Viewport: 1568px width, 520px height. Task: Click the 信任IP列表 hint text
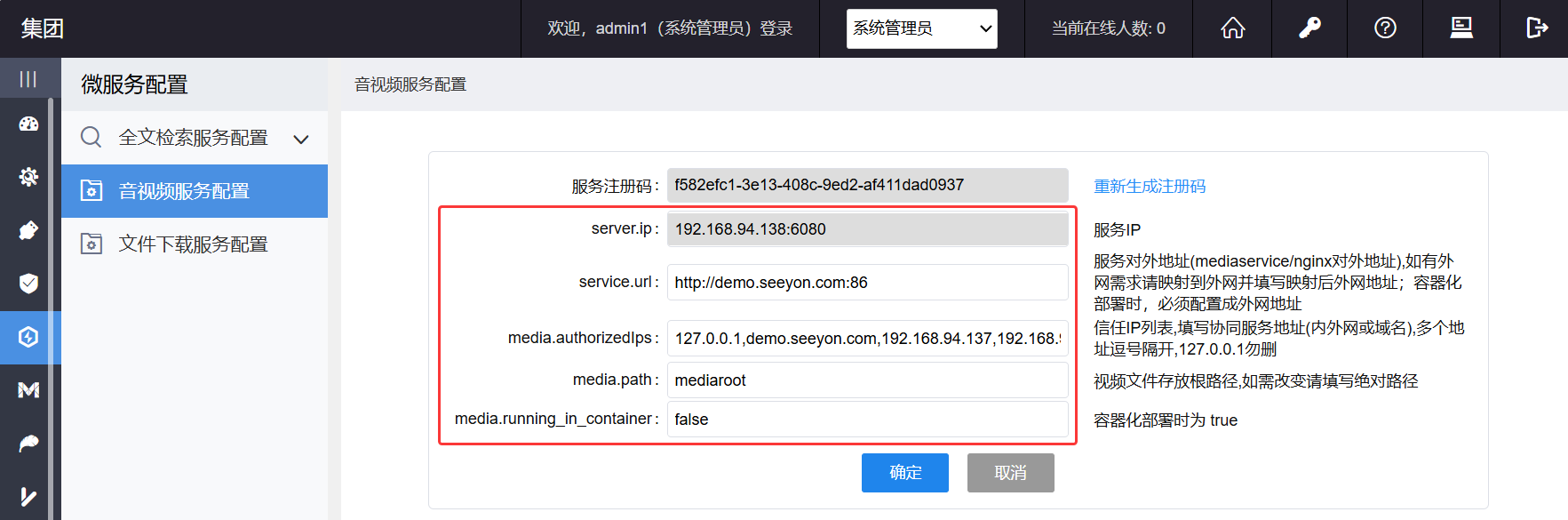click(1279, 339)
